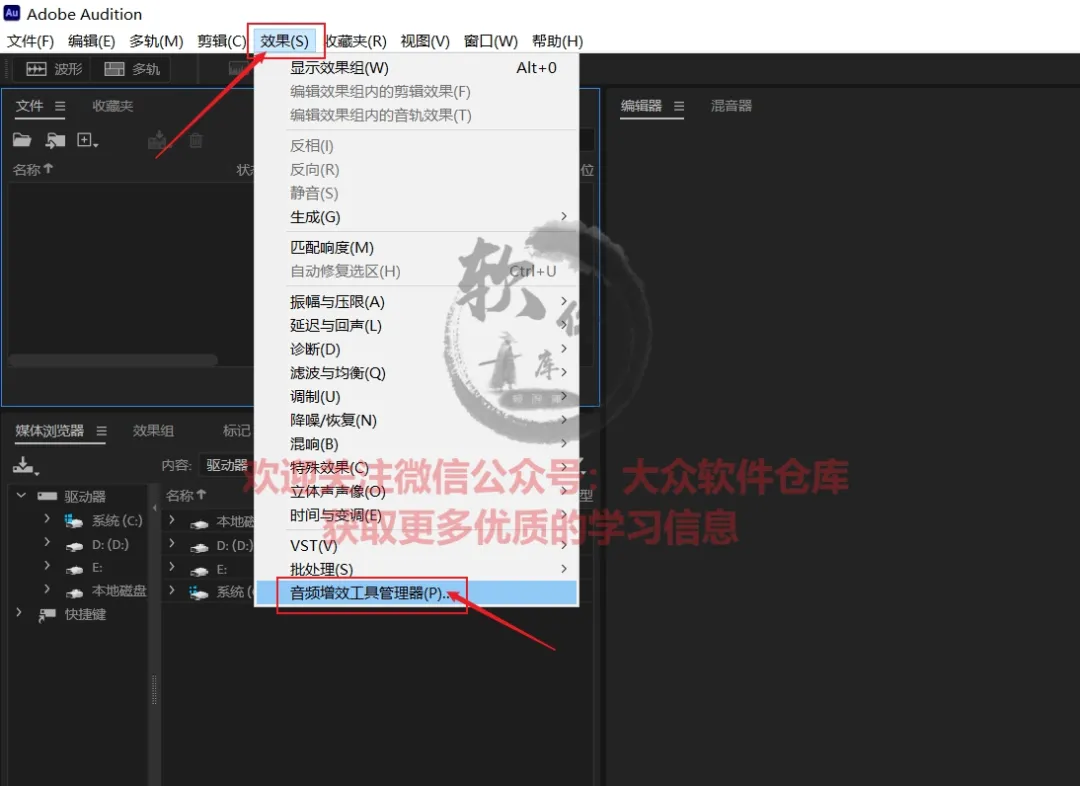The height and width of the screenshot is (786, 1080).
Task: Open the 内容 驱动器 dropdown
Action: [x=227, y=466]
